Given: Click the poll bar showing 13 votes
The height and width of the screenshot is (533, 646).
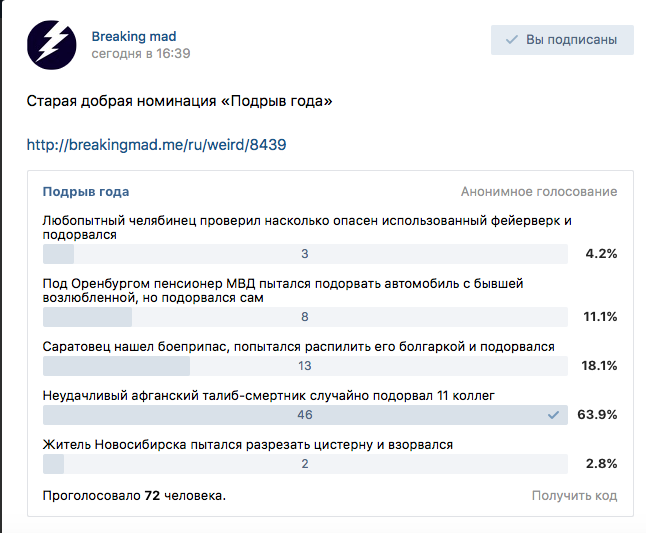Looking at the screenshot, I should click(305, 366).
